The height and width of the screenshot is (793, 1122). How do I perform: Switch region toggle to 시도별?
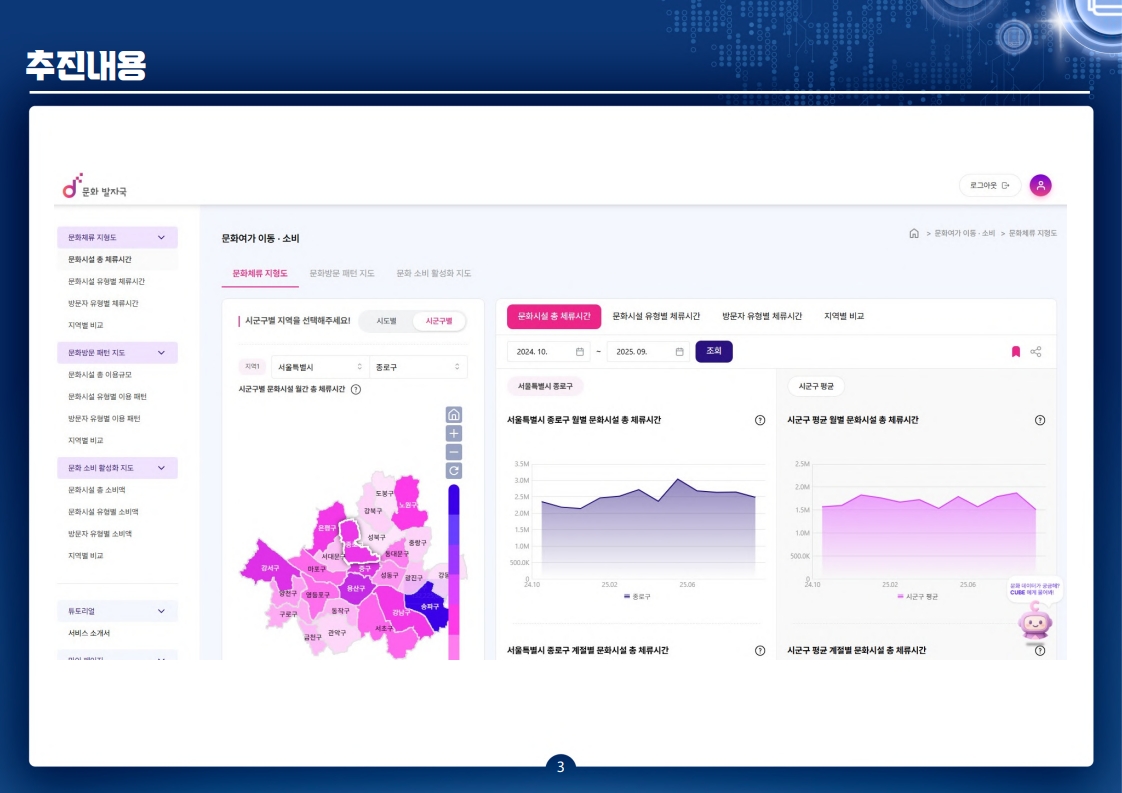(x=386, y=321)
